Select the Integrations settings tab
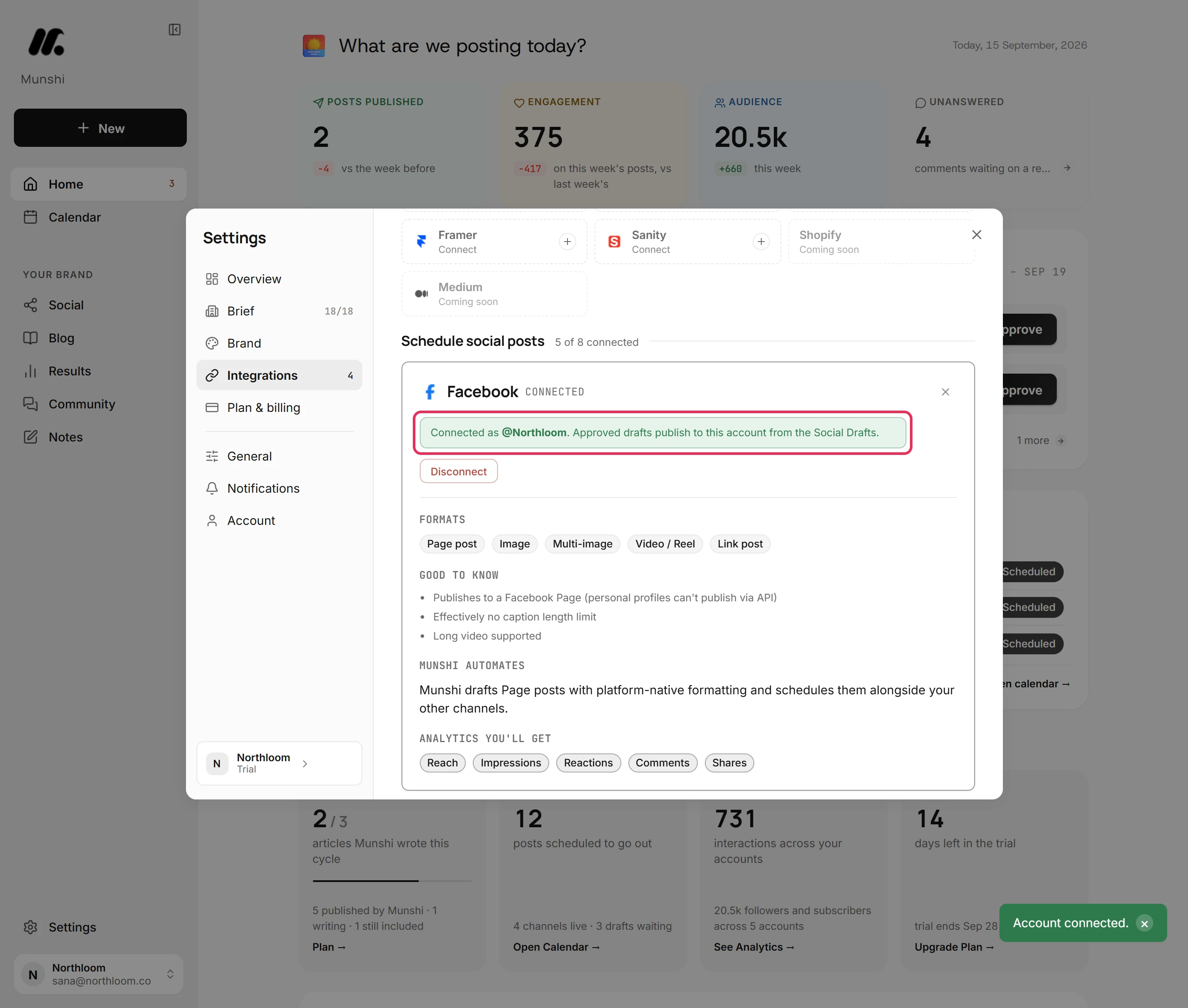1188x1008 pixels. (279, 375)
